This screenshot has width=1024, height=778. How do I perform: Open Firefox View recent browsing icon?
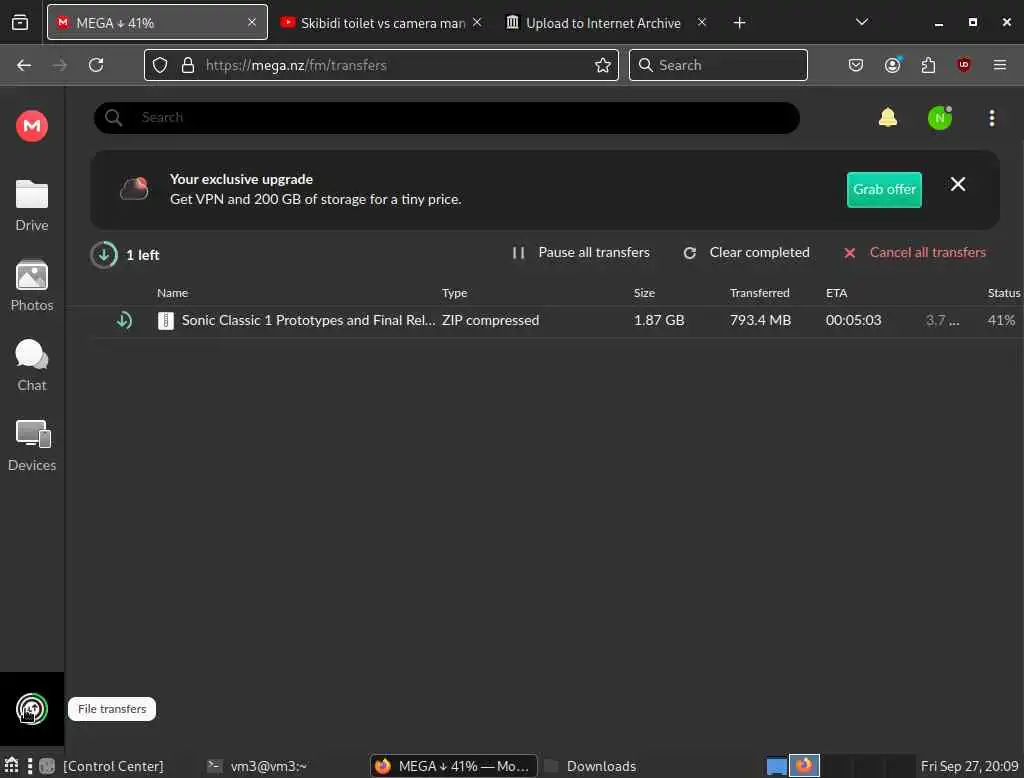[x=20, y=22]
